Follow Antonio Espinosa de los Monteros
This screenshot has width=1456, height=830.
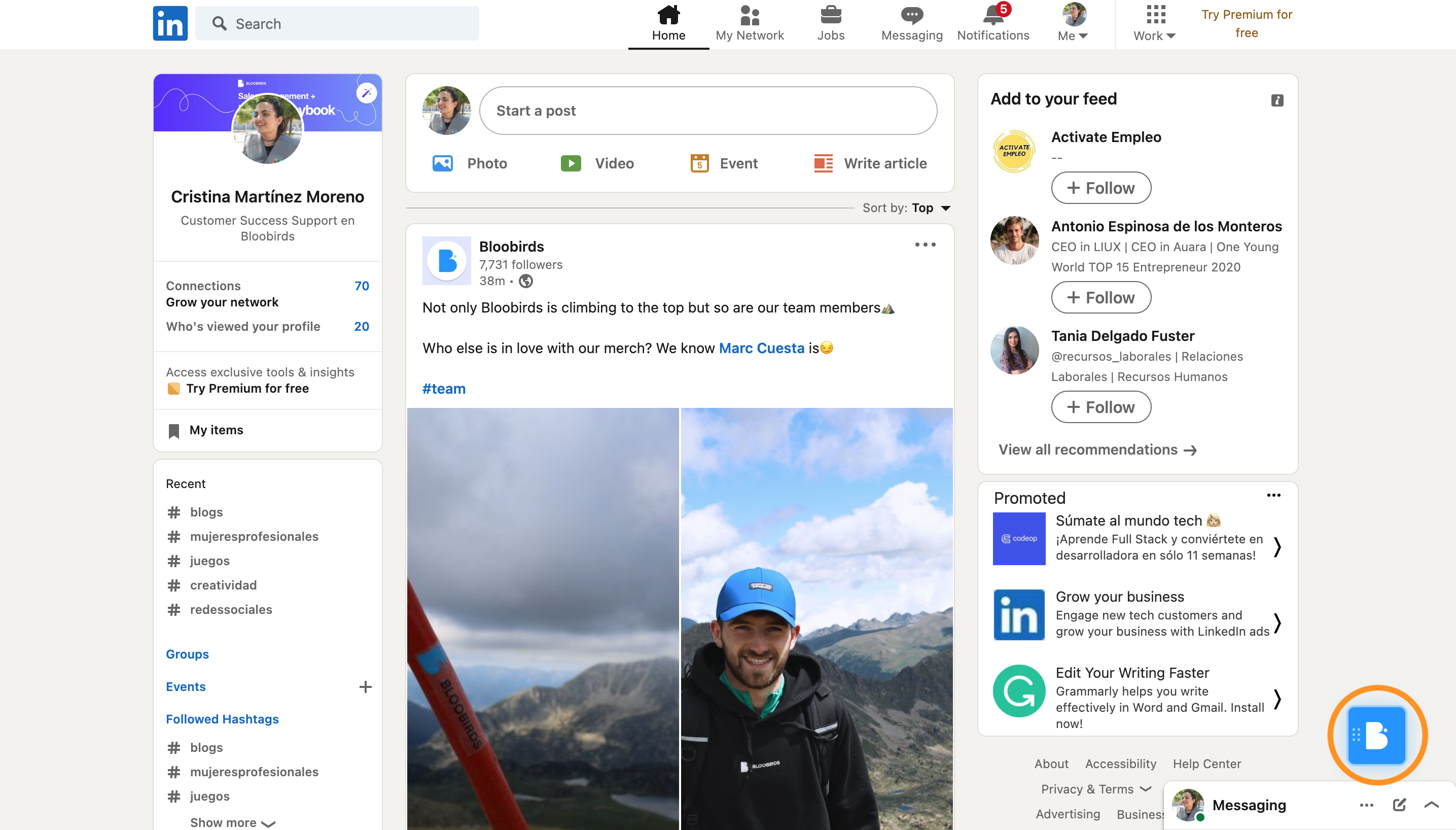pos(1100,297)
